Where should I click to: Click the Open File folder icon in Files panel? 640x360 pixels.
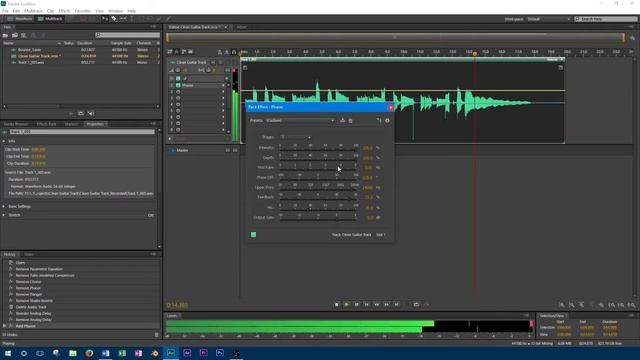pyautogui.click(x=5, y=35)
